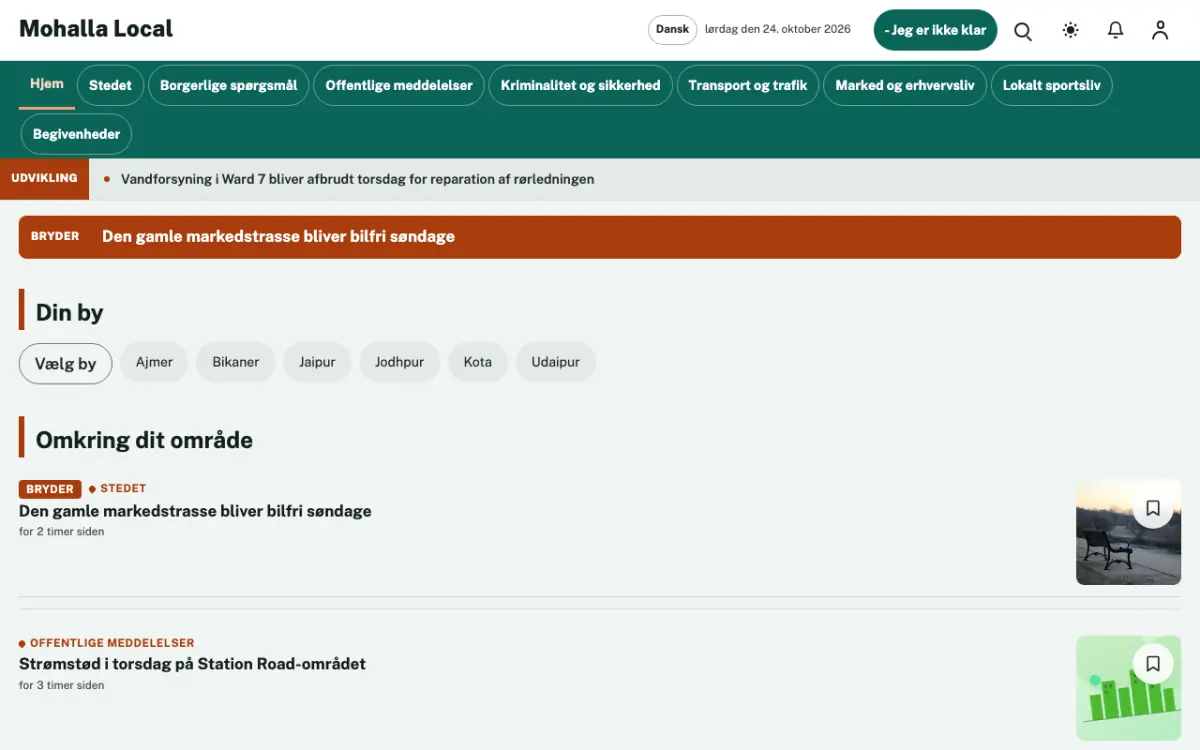Read the Ward 7 Vandforsyning ticker headline
1200x750 pixels.
coord(358,179)
